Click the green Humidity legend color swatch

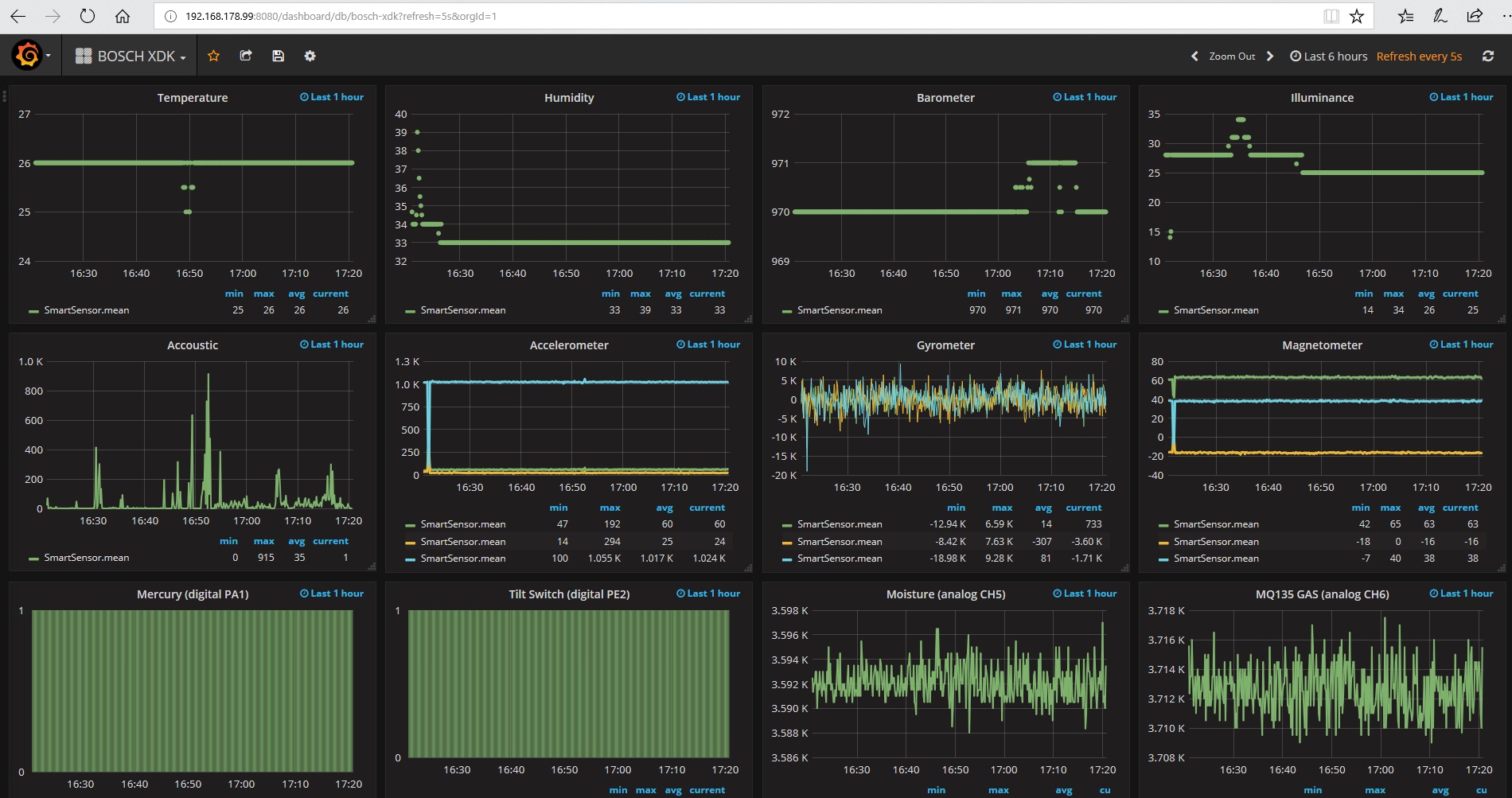(410, 311)
